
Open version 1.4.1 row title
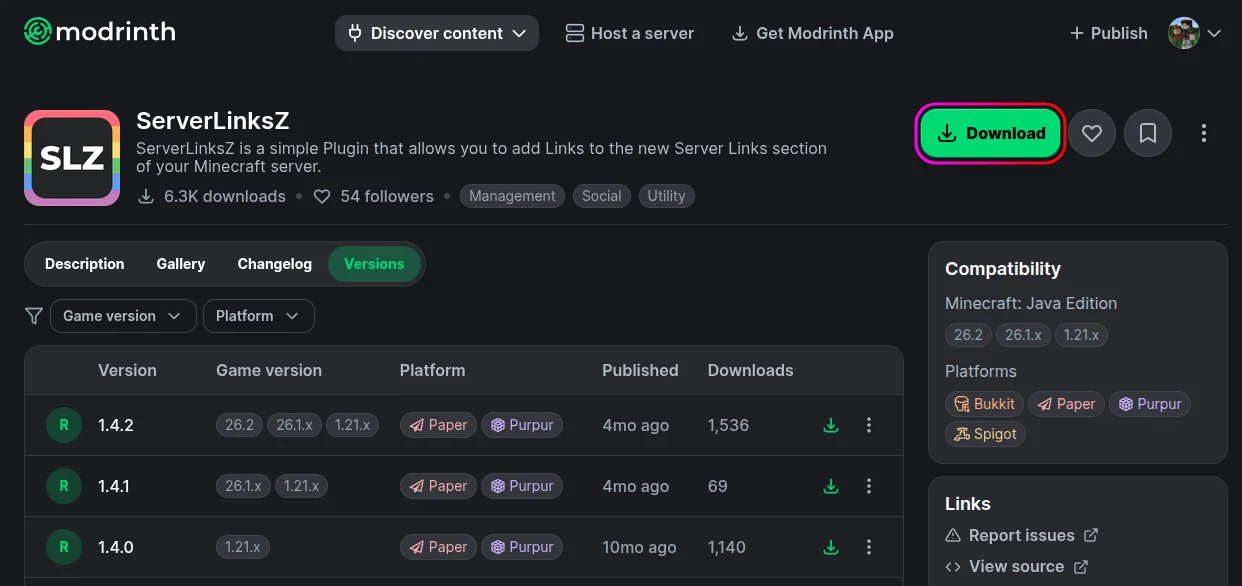[114, 486]
